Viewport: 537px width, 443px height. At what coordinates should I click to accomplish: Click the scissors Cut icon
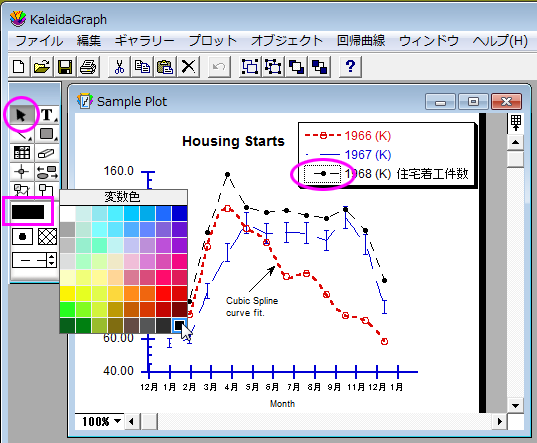(x=119, y=66)
